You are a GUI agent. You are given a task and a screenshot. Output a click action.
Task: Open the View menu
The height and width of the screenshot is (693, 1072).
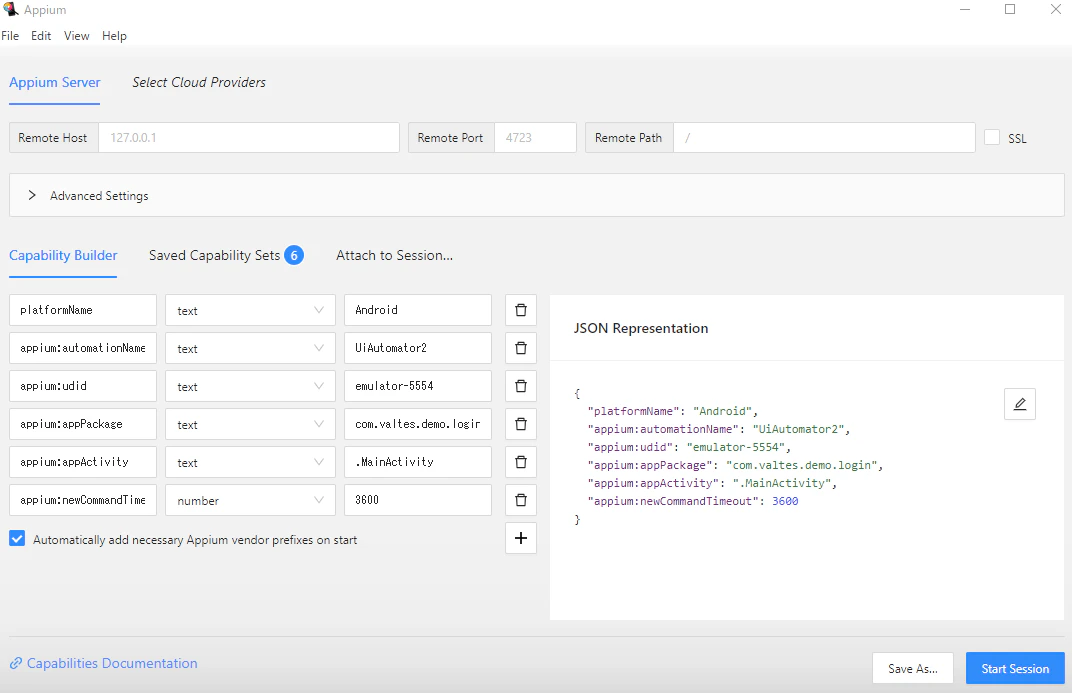[77, 36]
